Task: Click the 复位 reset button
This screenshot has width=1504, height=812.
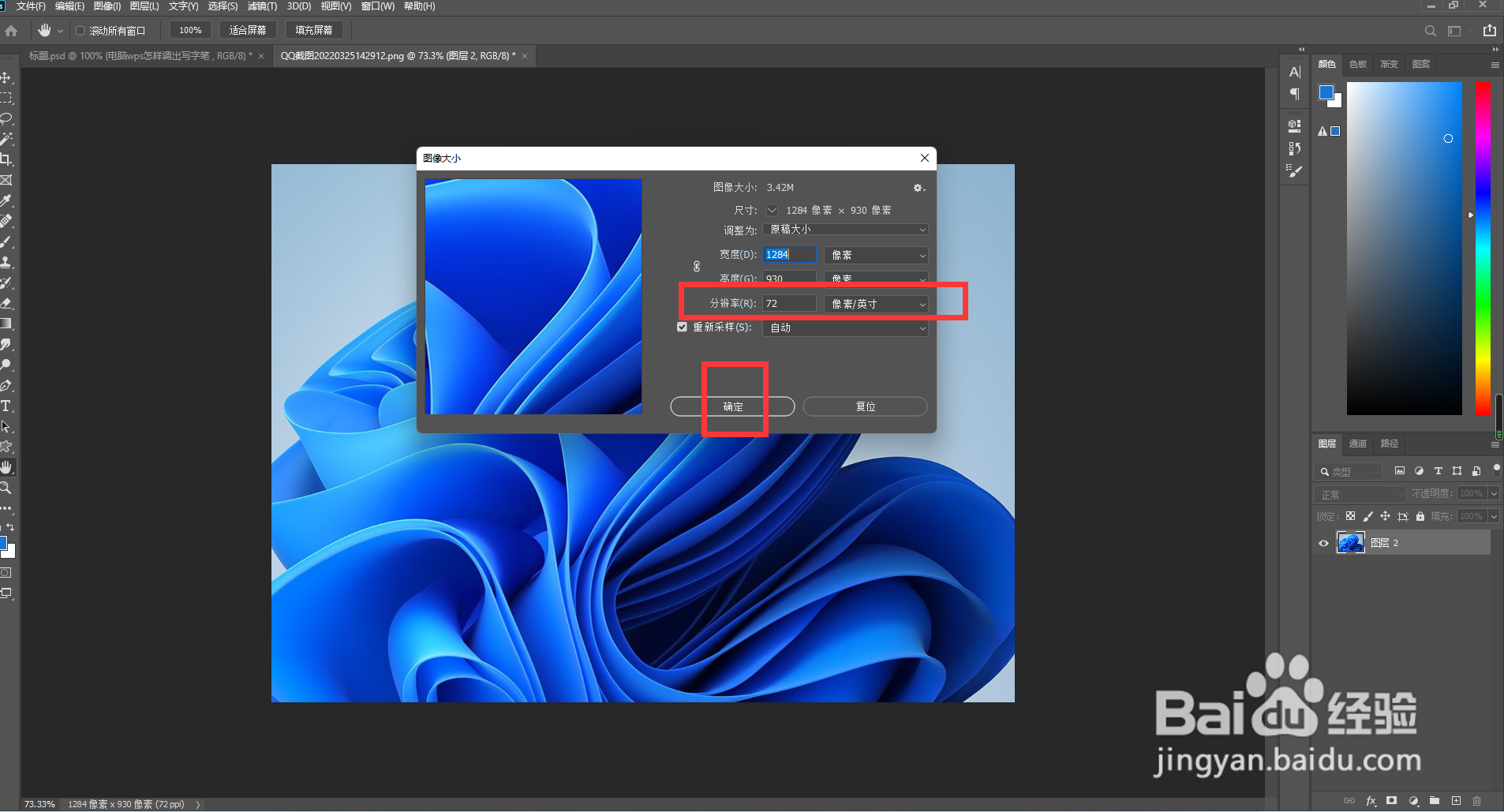Action: click(x=865, y=406)
